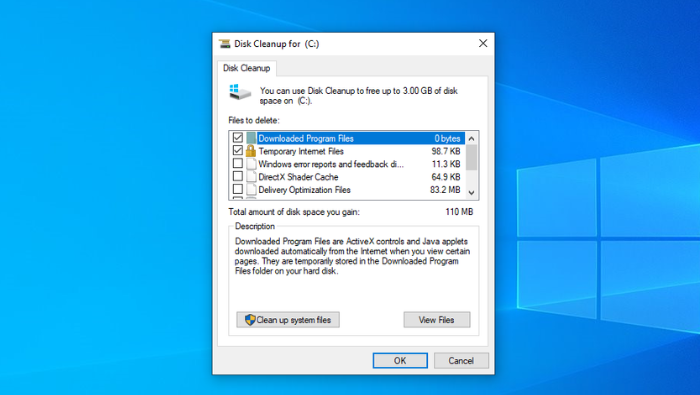700x395 pixels.
Task: Click the drive icon beside the free-space message
Action: pyautogui.click(x=240, y=92)
